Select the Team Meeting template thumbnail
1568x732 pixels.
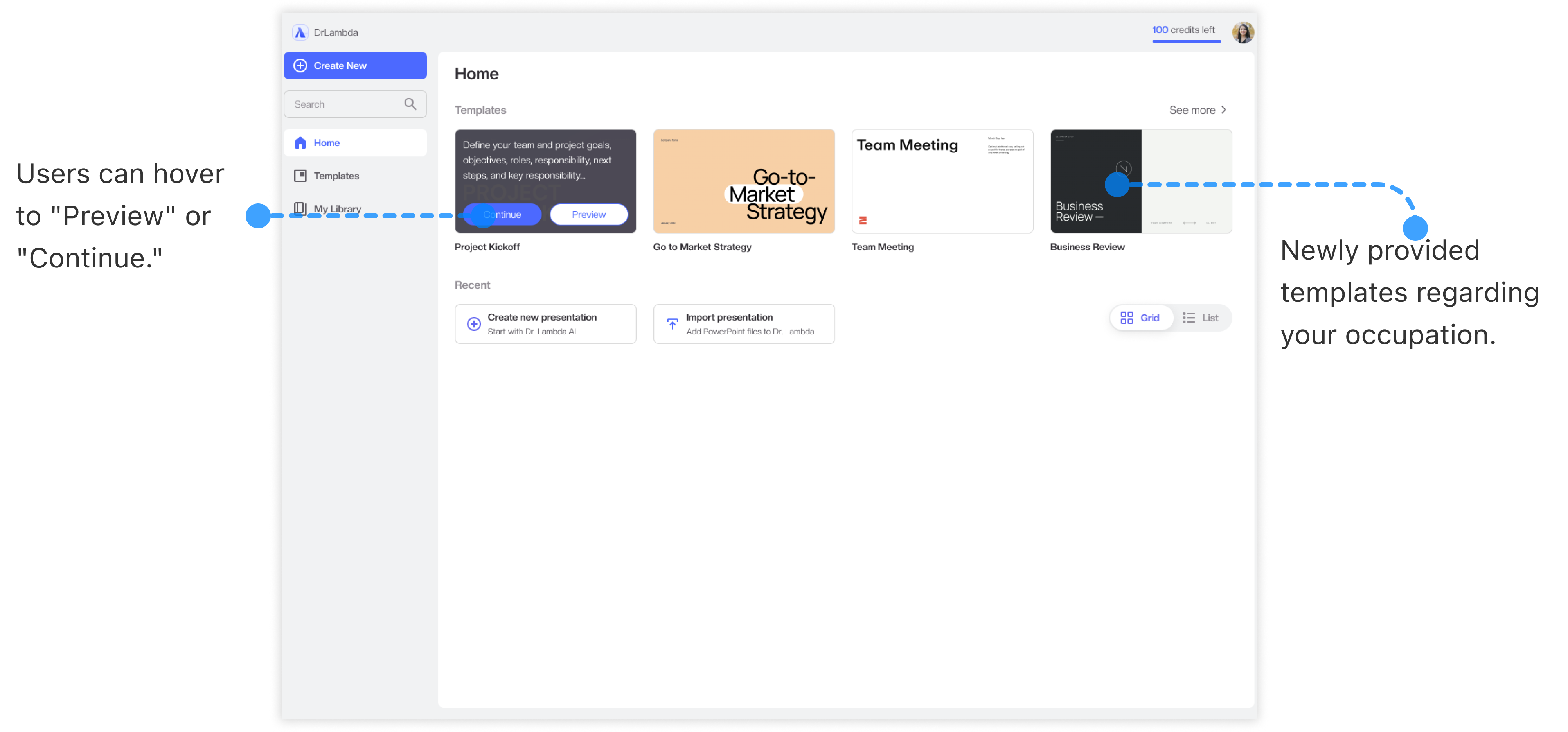[x=942, y=181]
